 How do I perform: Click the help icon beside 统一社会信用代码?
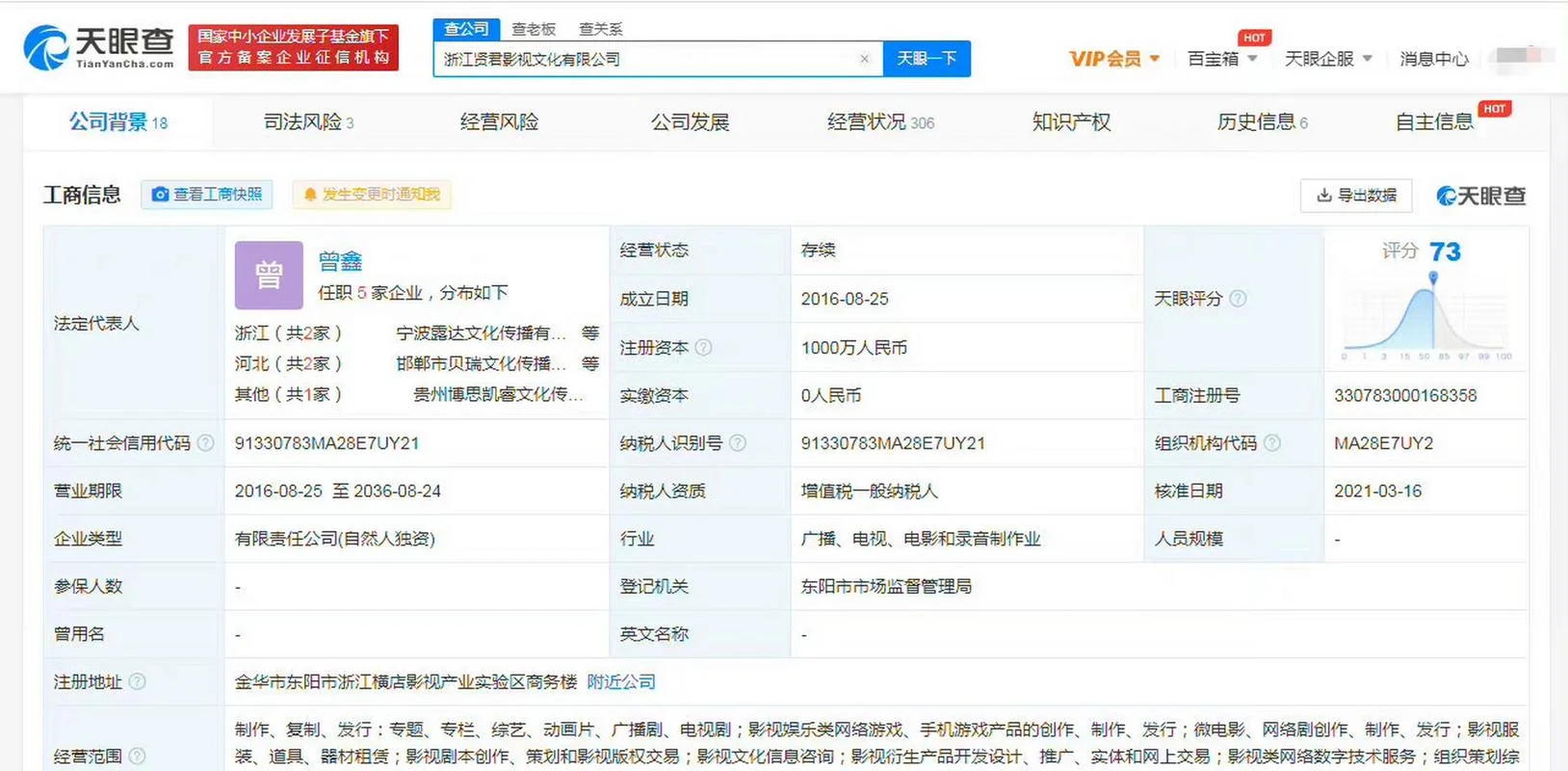pos(206,443)
